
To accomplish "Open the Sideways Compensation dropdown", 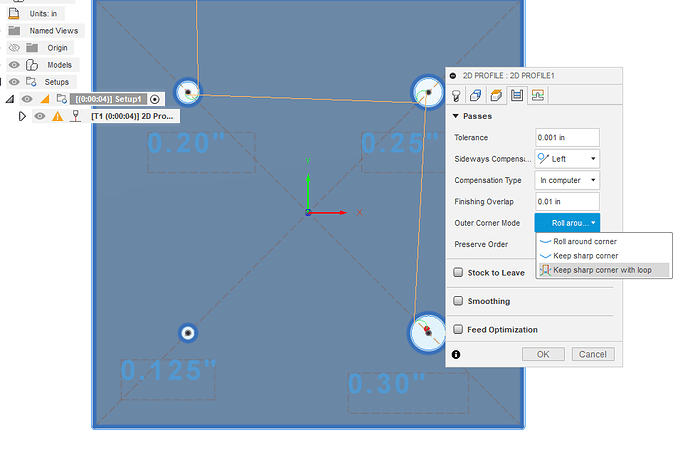I will pos(567,159).
